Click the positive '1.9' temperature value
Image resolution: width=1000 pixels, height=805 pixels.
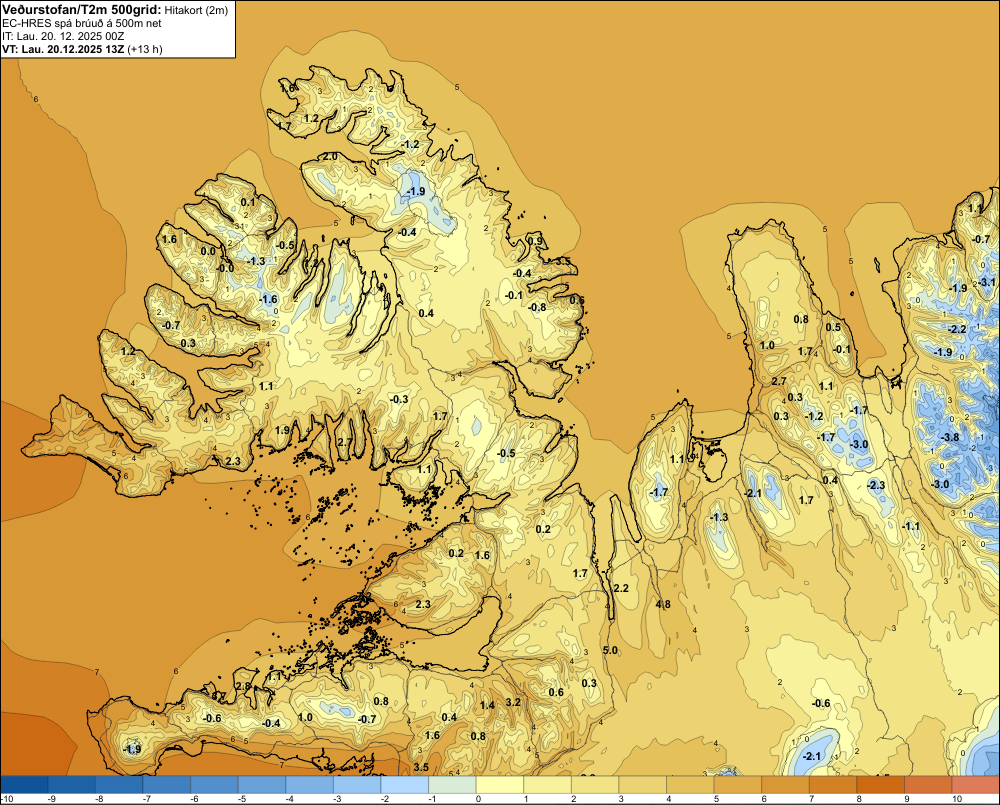pos(283,430)
